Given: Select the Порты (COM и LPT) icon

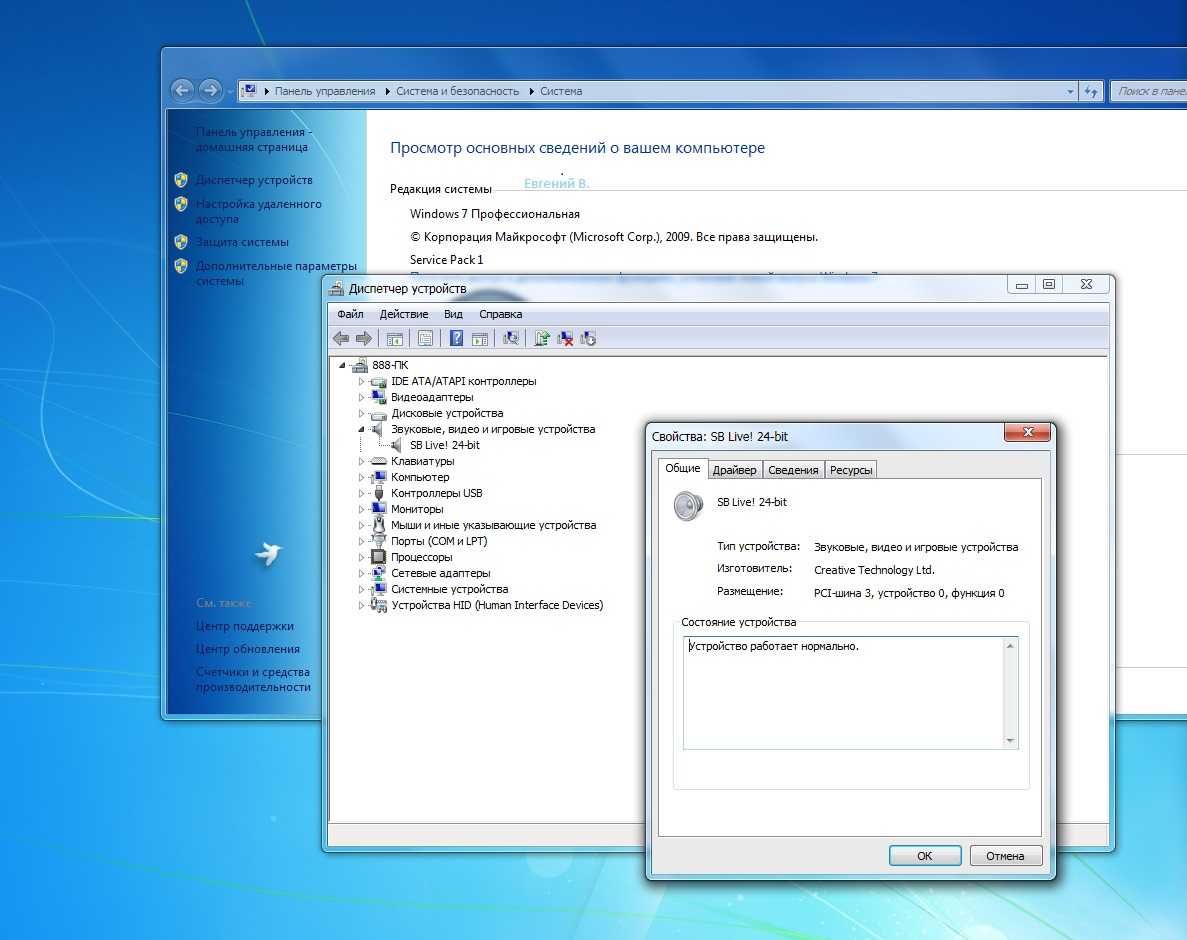Looking at the screenshot, I should coord(379,540).
